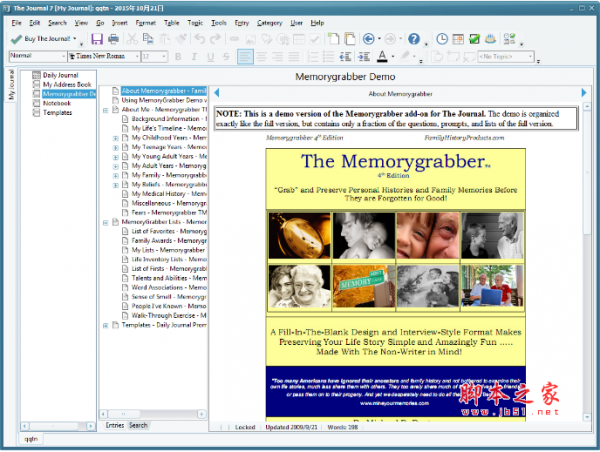
Task: Click the Save icon in the toolbar
Action: [x=97, y=39]
